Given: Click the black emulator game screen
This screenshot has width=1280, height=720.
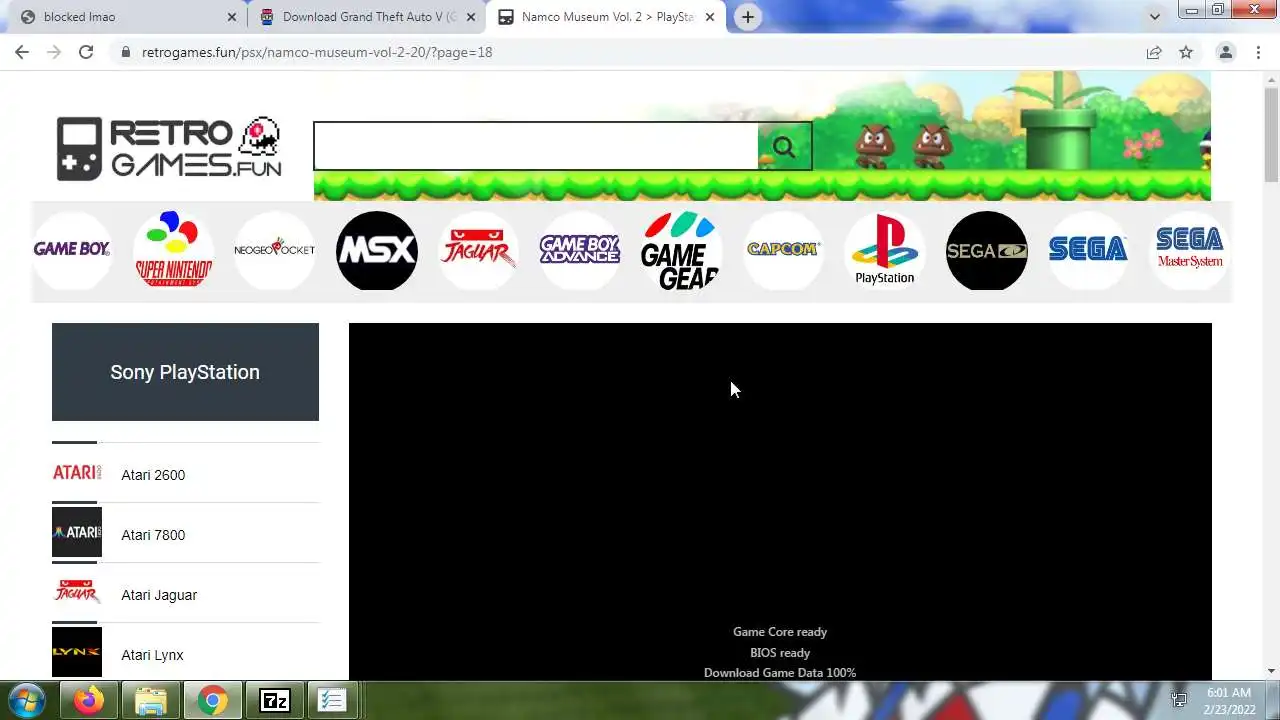Looking at the screenshot, I should tap(780, 502).
